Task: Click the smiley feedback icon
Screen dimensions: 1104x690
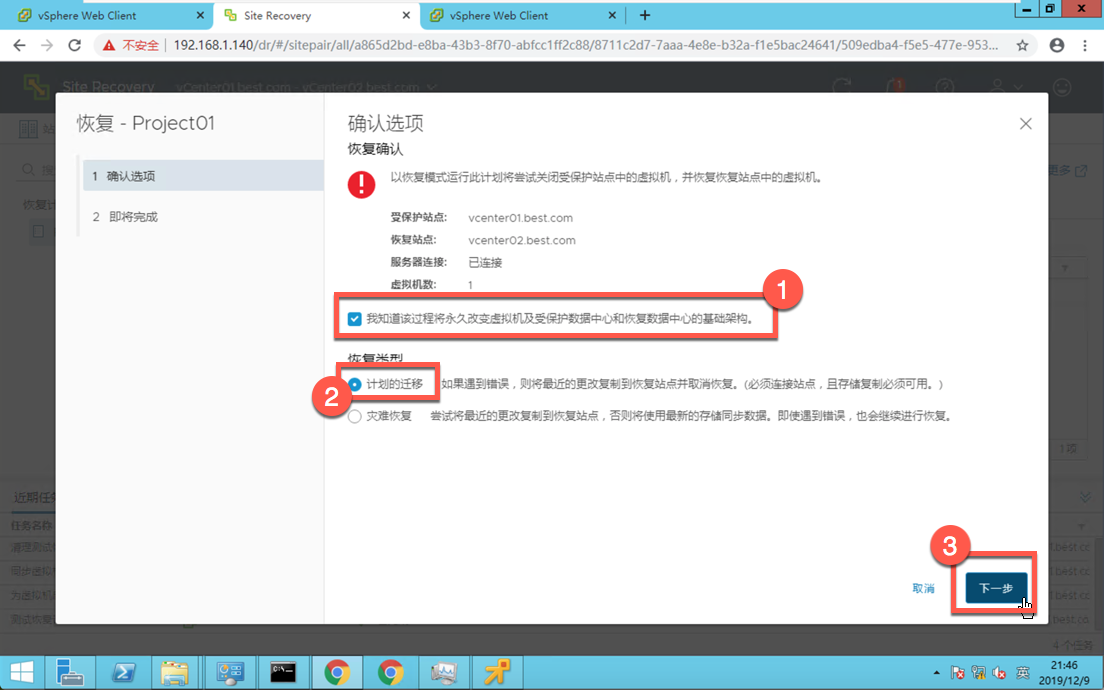Action: tap(1061, 87)
